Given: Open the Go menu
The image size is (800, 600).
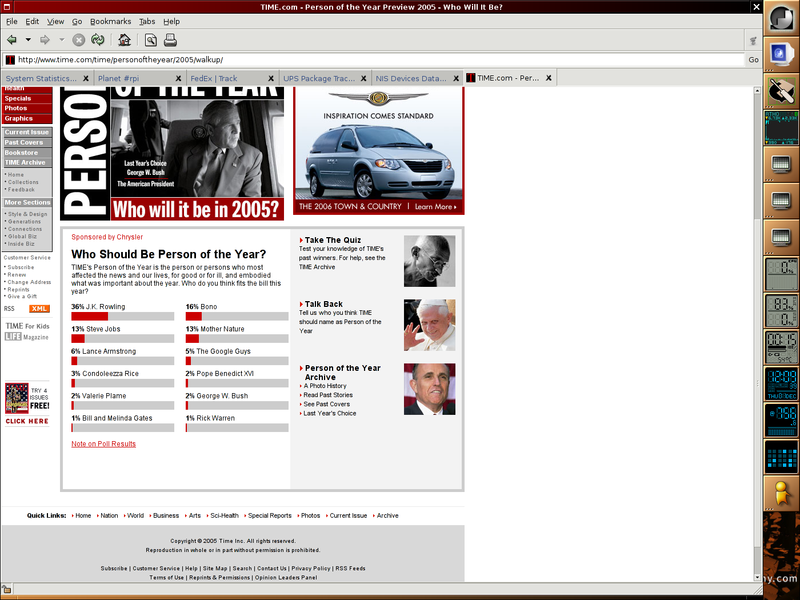Looking at the screenshot, I should 77,21.
